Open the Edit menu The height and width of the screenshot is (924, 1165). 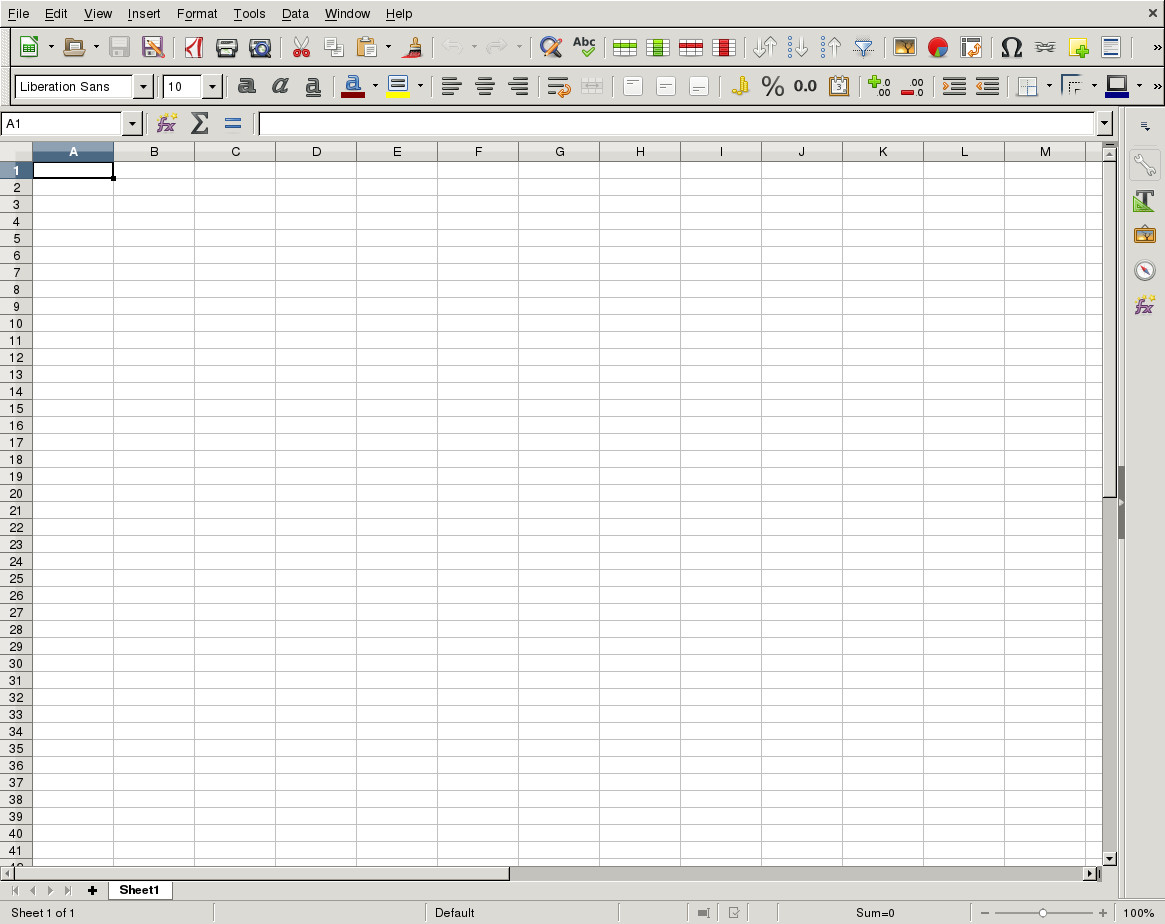tap(56, 13)
